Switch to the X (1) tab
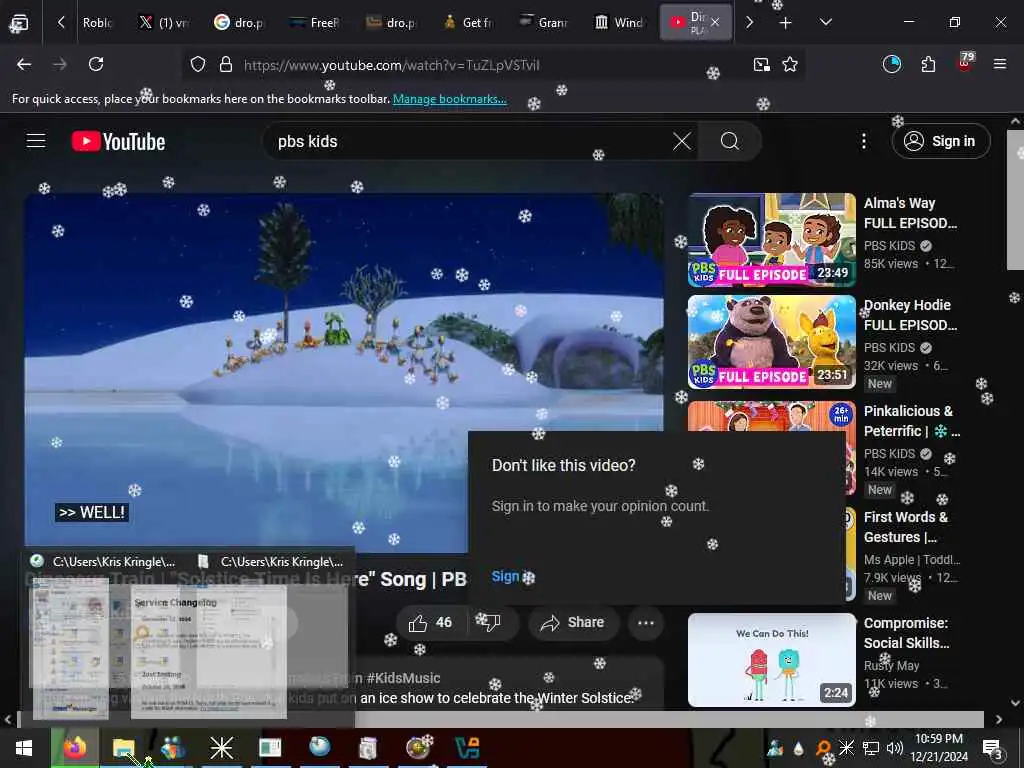The image size is (1024, 768). pos(164,23)
